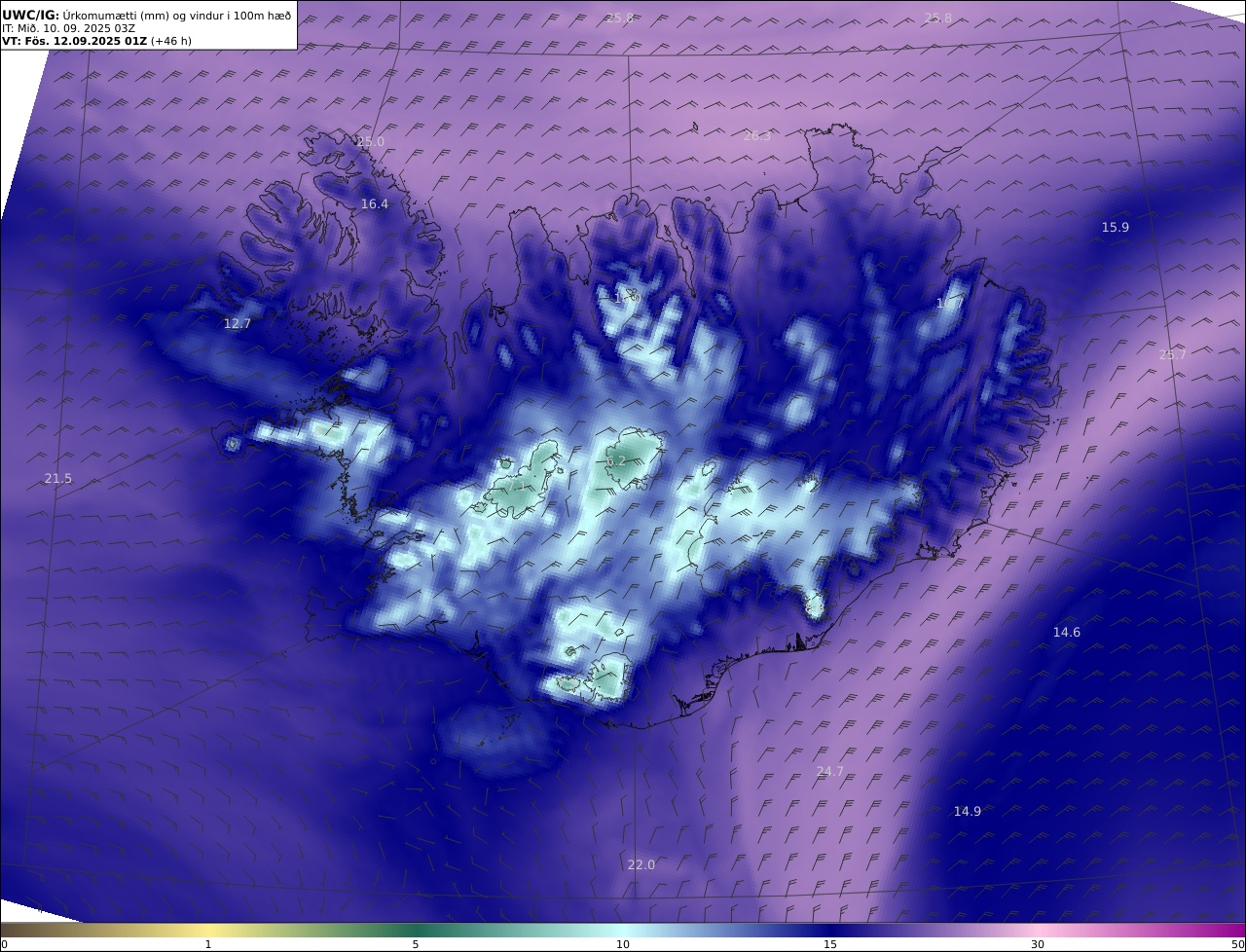Viewport: 1246px width, 952px height.
Task: Click the 14.6 value label on map
Action: tap(1066, 632)
